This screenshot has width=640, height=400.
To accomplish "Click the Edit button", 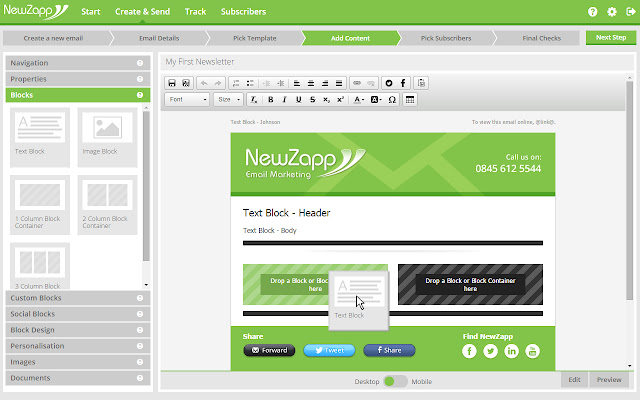I will tap(574, 380).
